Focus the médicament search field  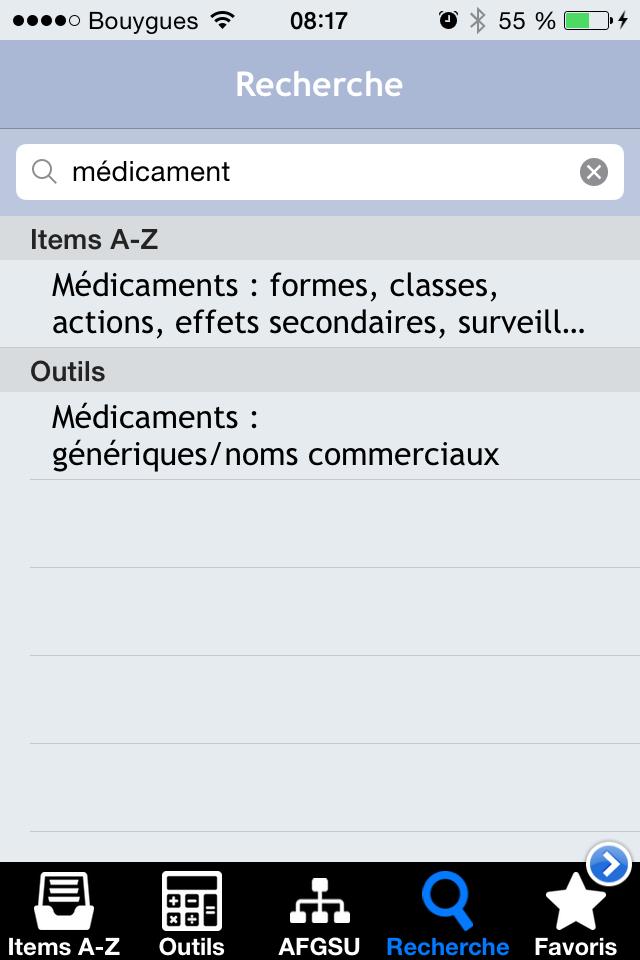[320, 172]
